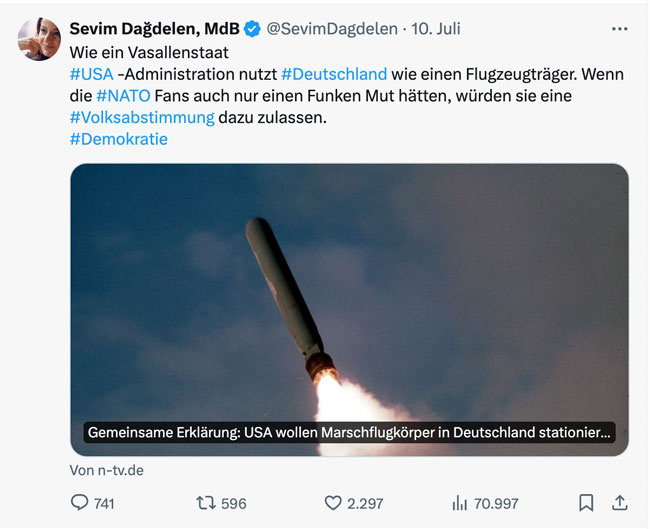Open the missile launch article image

pyautogui.click(x=349, y=290)
